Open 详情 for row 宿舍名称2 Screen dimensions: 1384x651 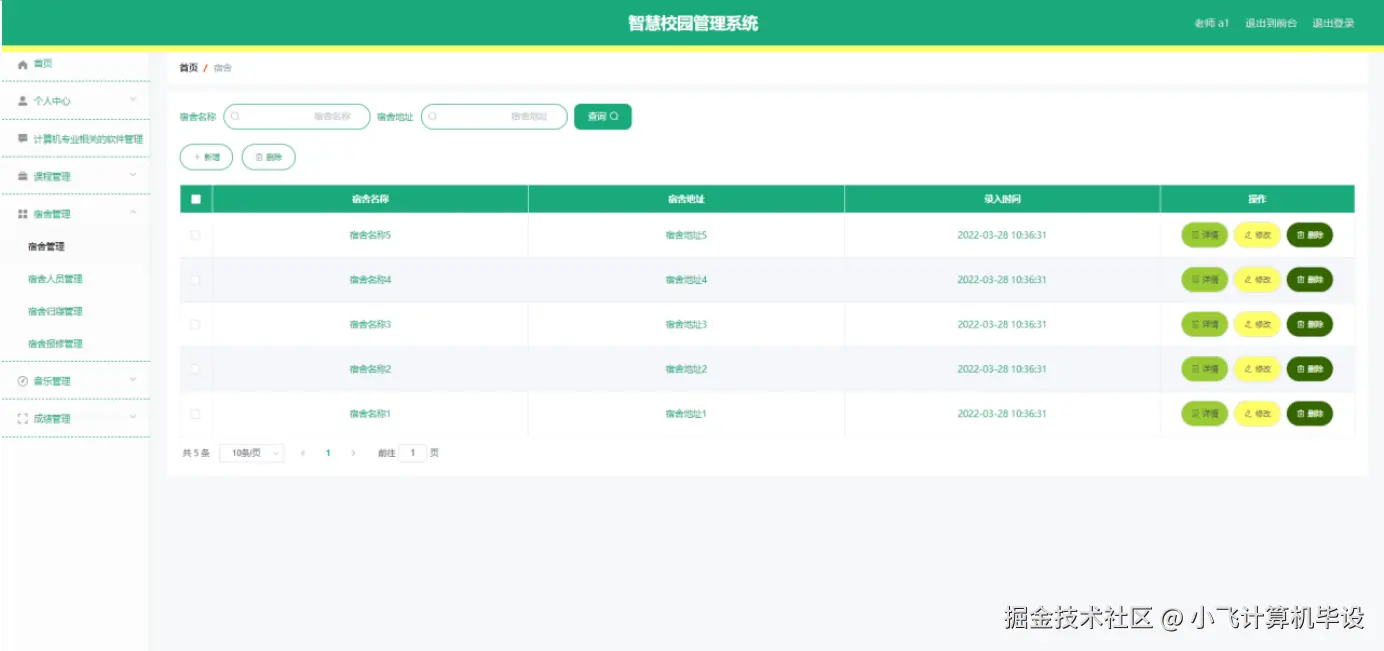pos(1204,369)
